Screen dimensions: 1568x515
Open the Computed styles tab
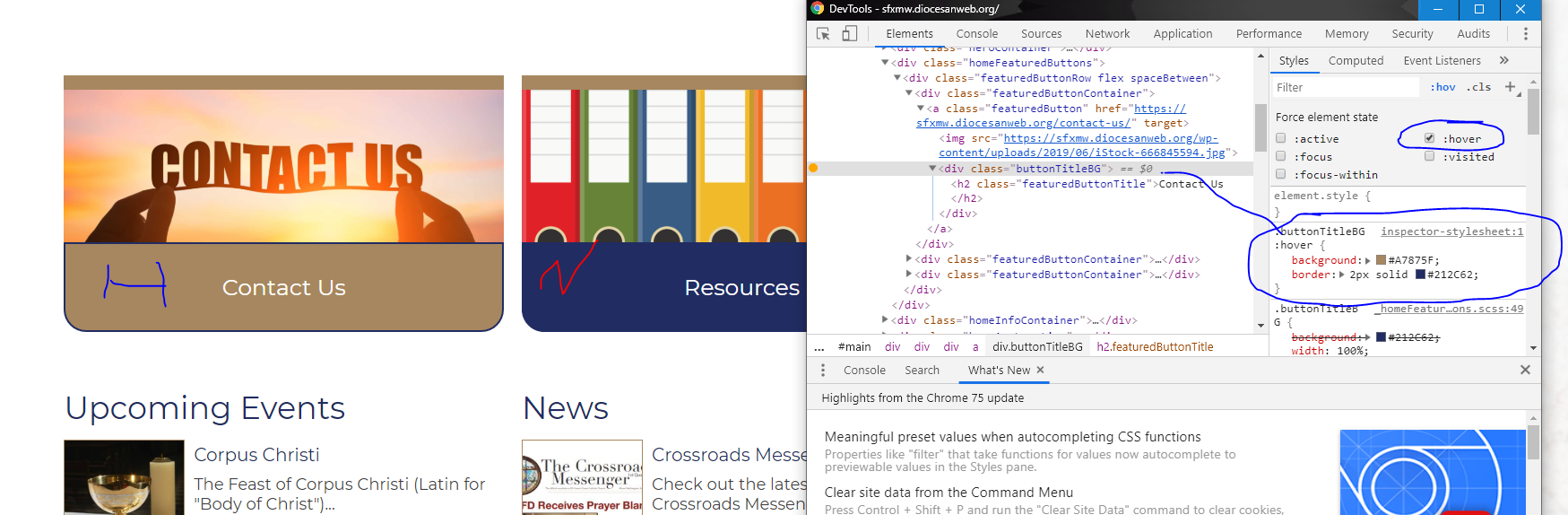[1356, 60]
